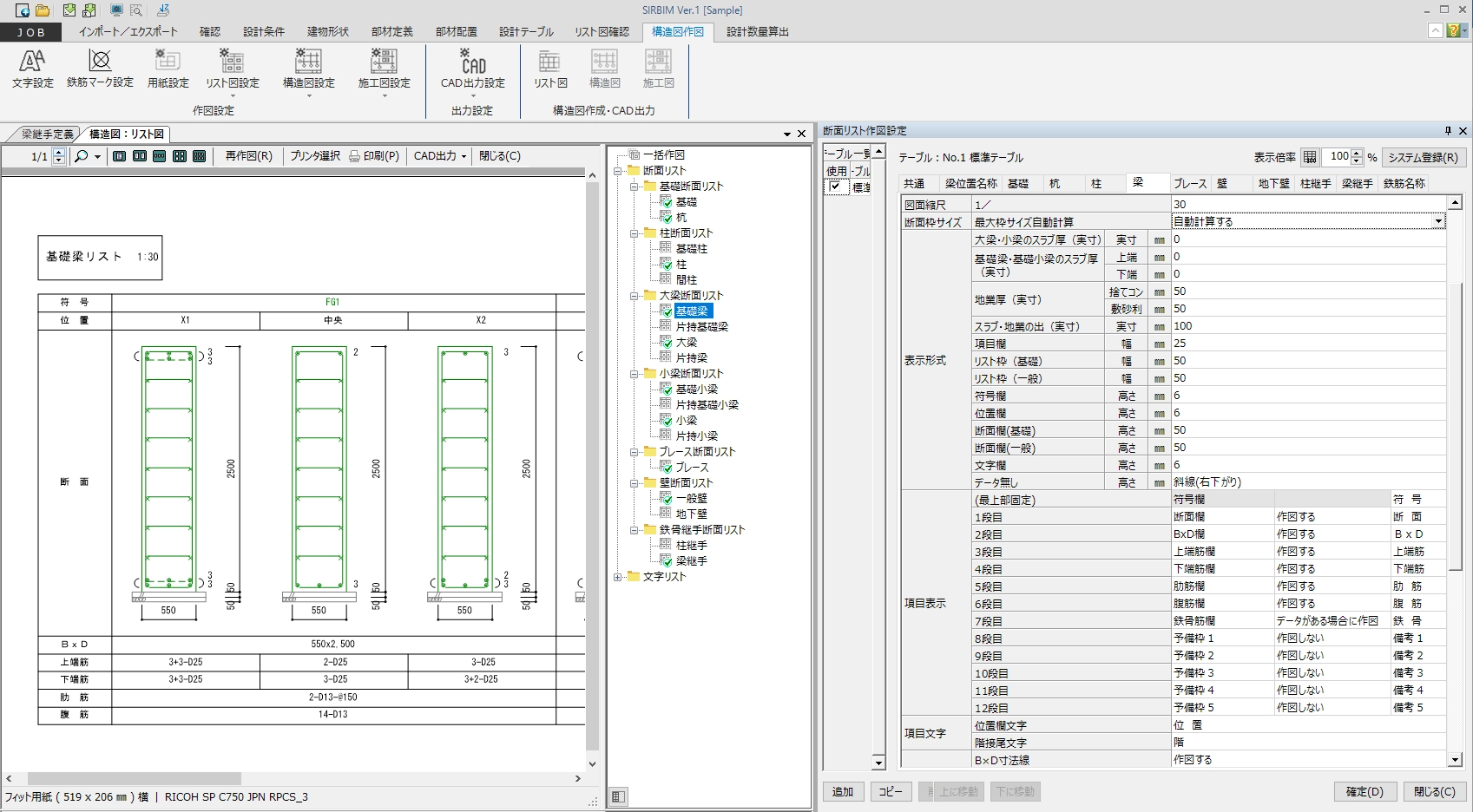Collapse the 断面リスト root folder

click(x=618, y=171)
